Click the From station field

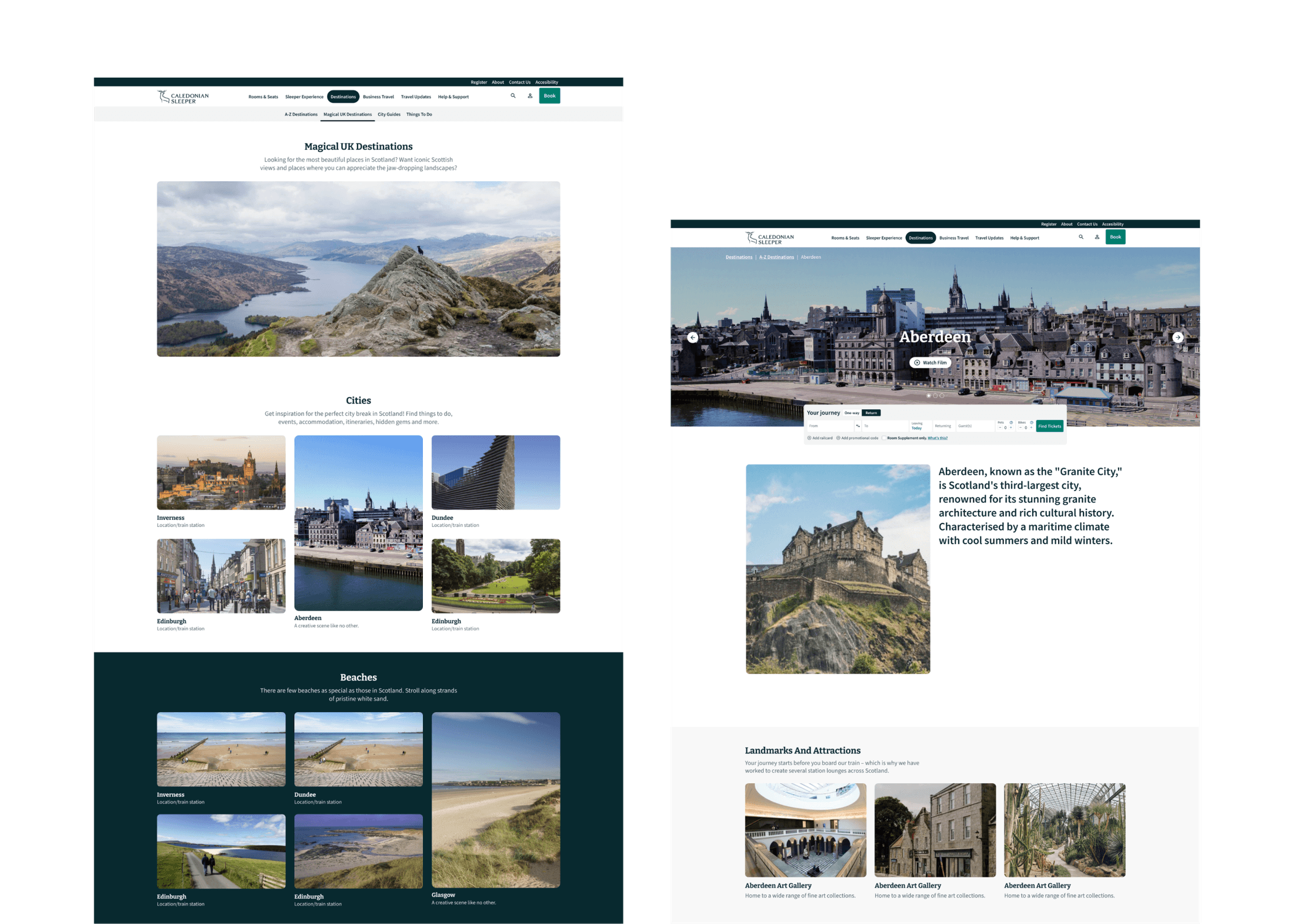coord(830,426)
